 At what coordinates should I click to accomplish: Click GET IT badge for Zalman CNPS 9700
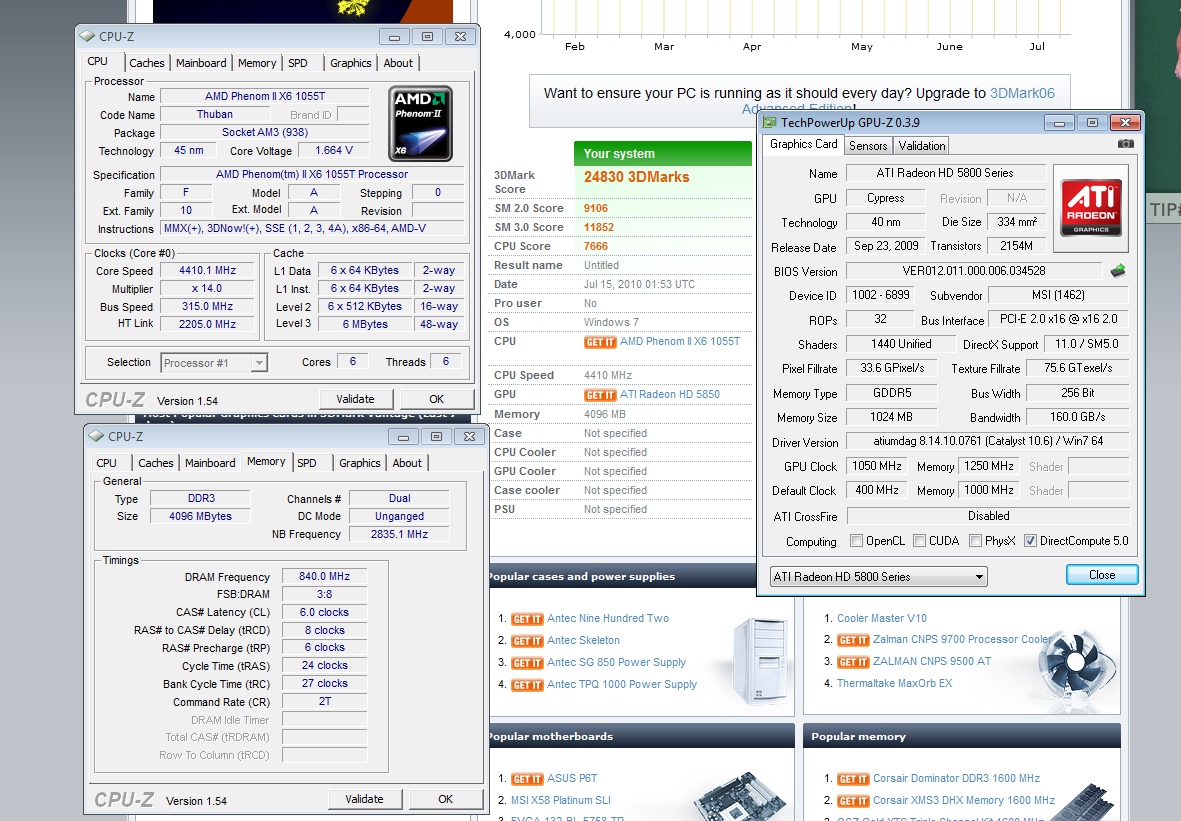(853, 640)
